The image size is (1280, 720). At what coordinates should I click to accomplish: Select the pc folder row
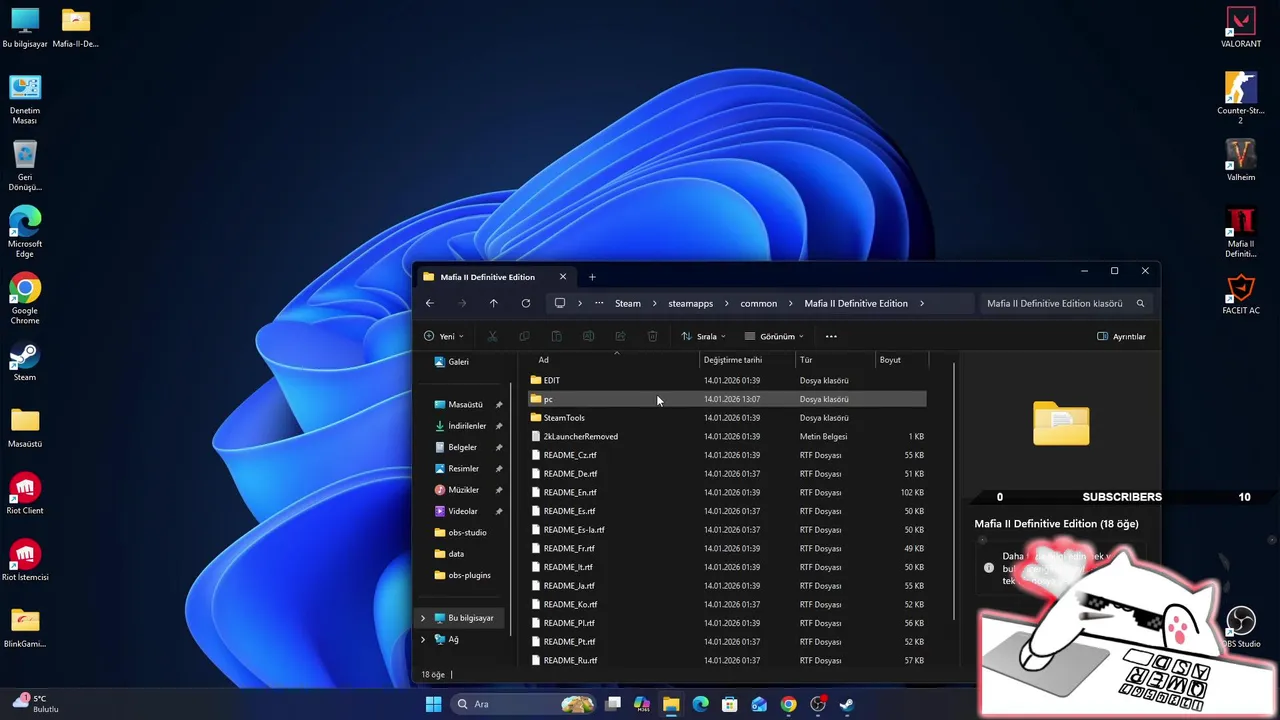click(x=728, y=399)
